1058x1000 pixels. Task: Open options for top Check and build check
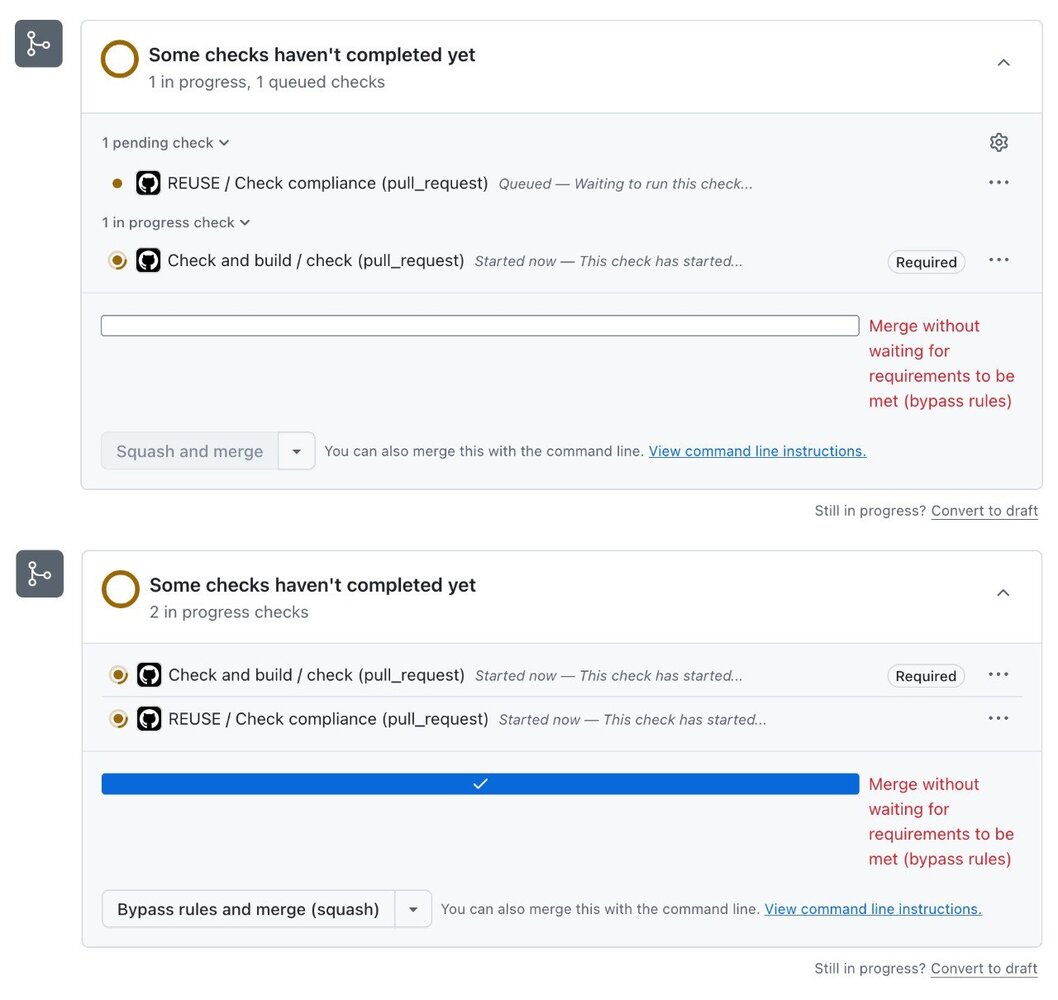tap(998, 261)
